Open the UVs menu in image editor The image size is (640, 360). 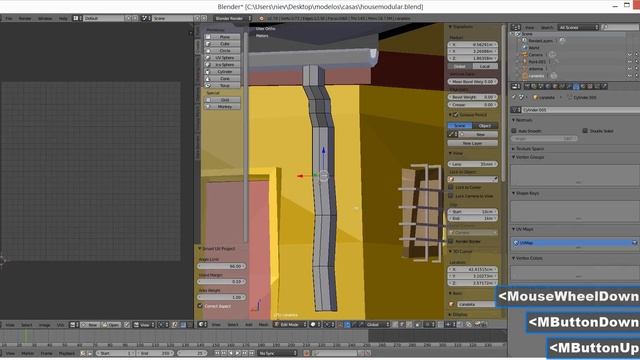click(x=60, y=325)
